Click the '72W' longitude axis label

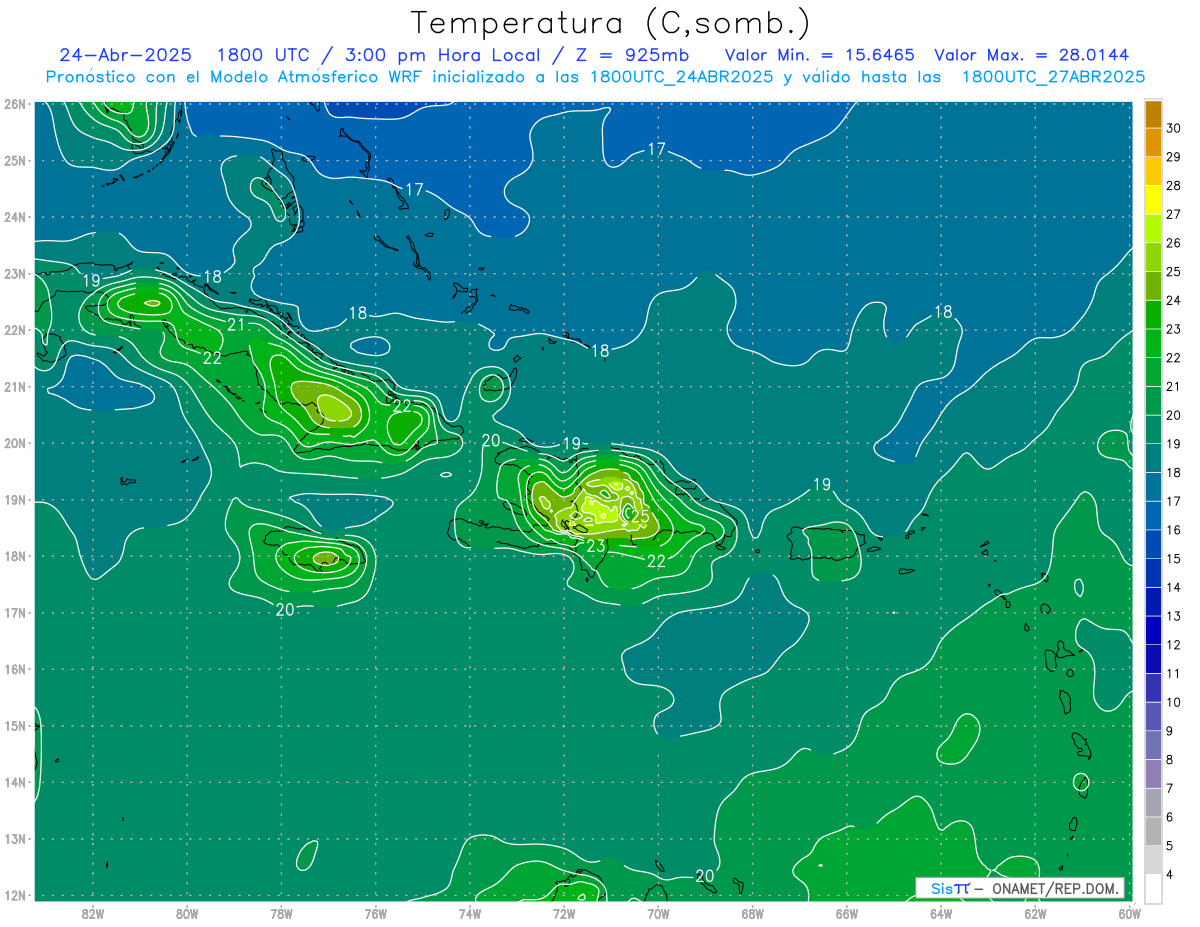click(x=564, y=913)
